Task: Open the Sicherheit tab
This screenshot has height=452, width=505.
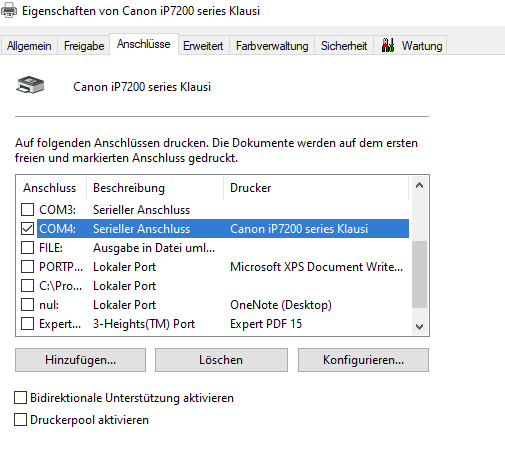Action: pyautogui.click(x=344, y=46)
